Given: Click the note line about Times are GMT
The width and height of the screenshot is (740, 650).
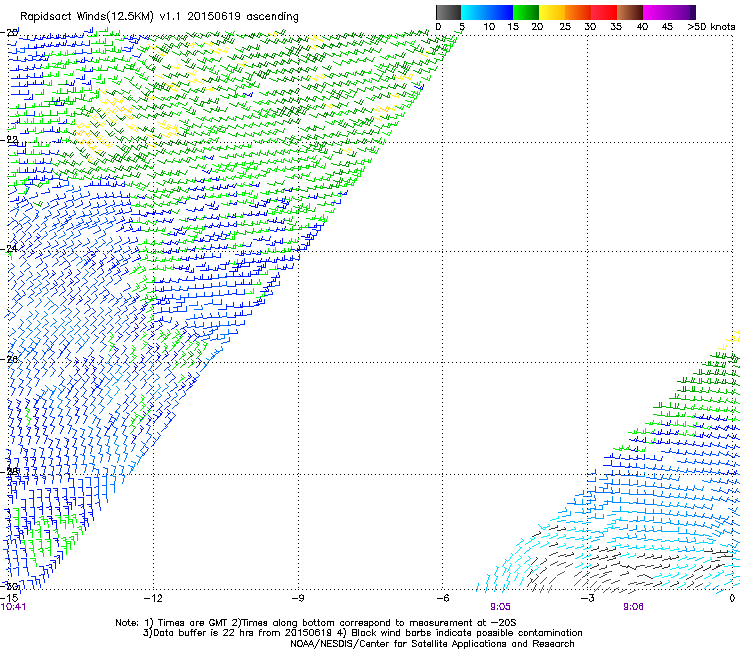Looking at the screenshot, I should (316, 623).
